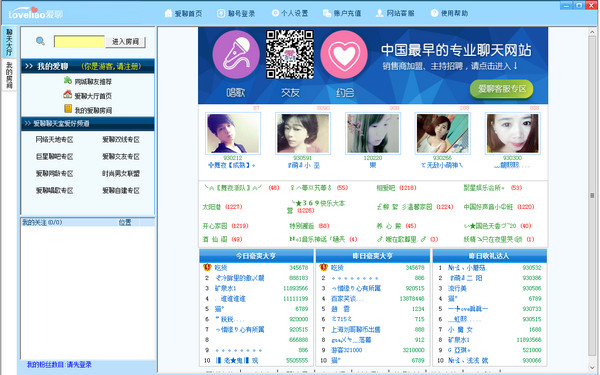Viewport: 600px width, 375px height.
Task: Click the home icon in top navigation
Action: coord(168,13)
